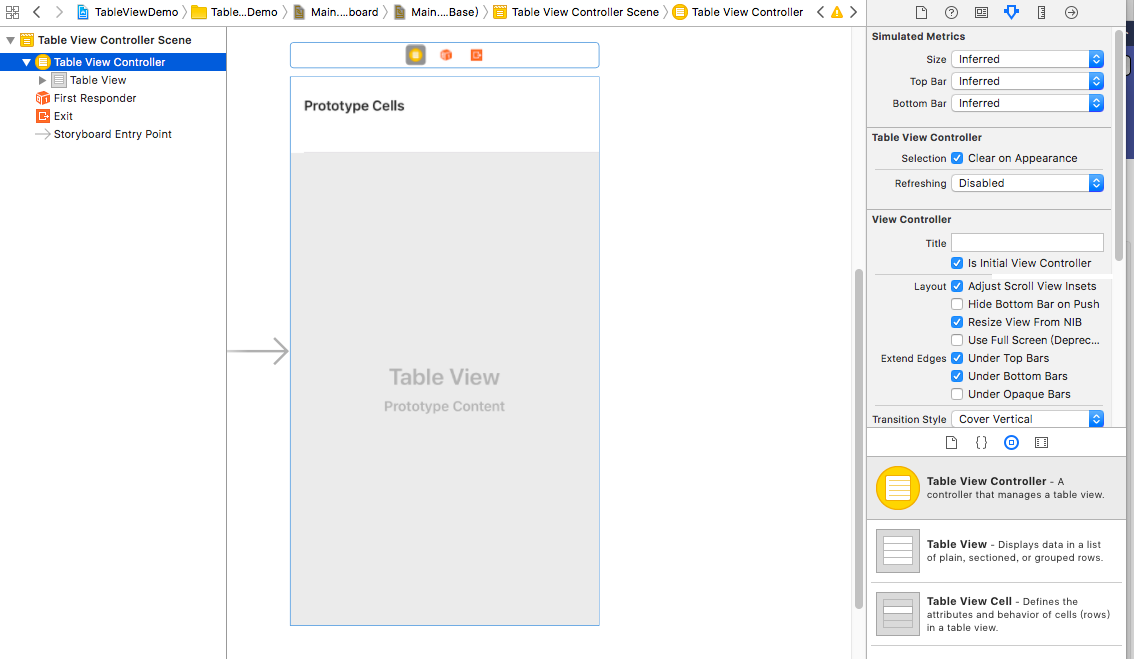The width and height of the screenshot is (1134, 659).
Task: Show the Media library
Action: coord(1041,442)
